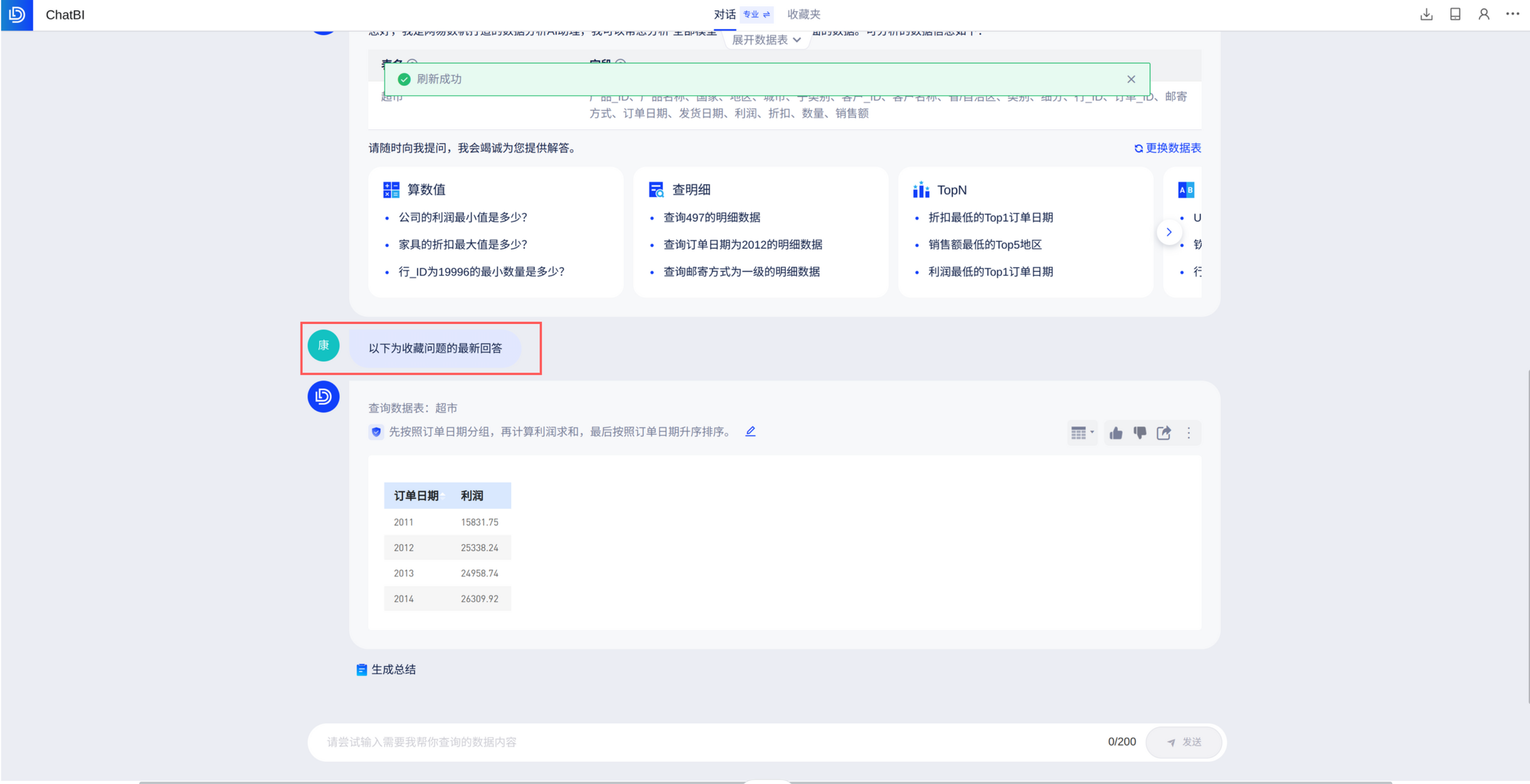Switch to the 收藏夹 tab
Viewport: 1530px width, 784px height.
point(803,14)
